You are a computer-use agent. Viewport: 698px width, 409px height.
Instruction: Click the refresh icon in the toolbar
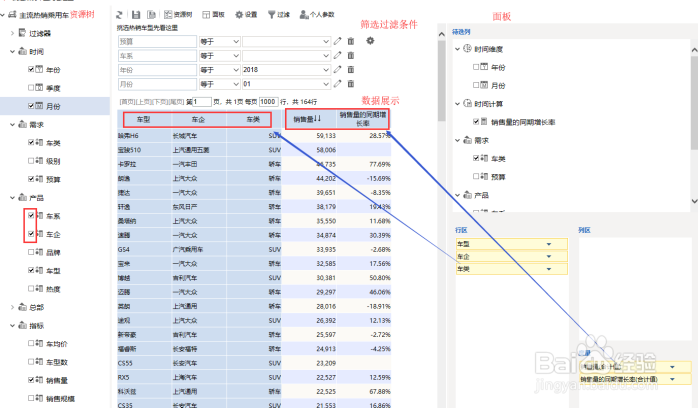tap(119, 15)
